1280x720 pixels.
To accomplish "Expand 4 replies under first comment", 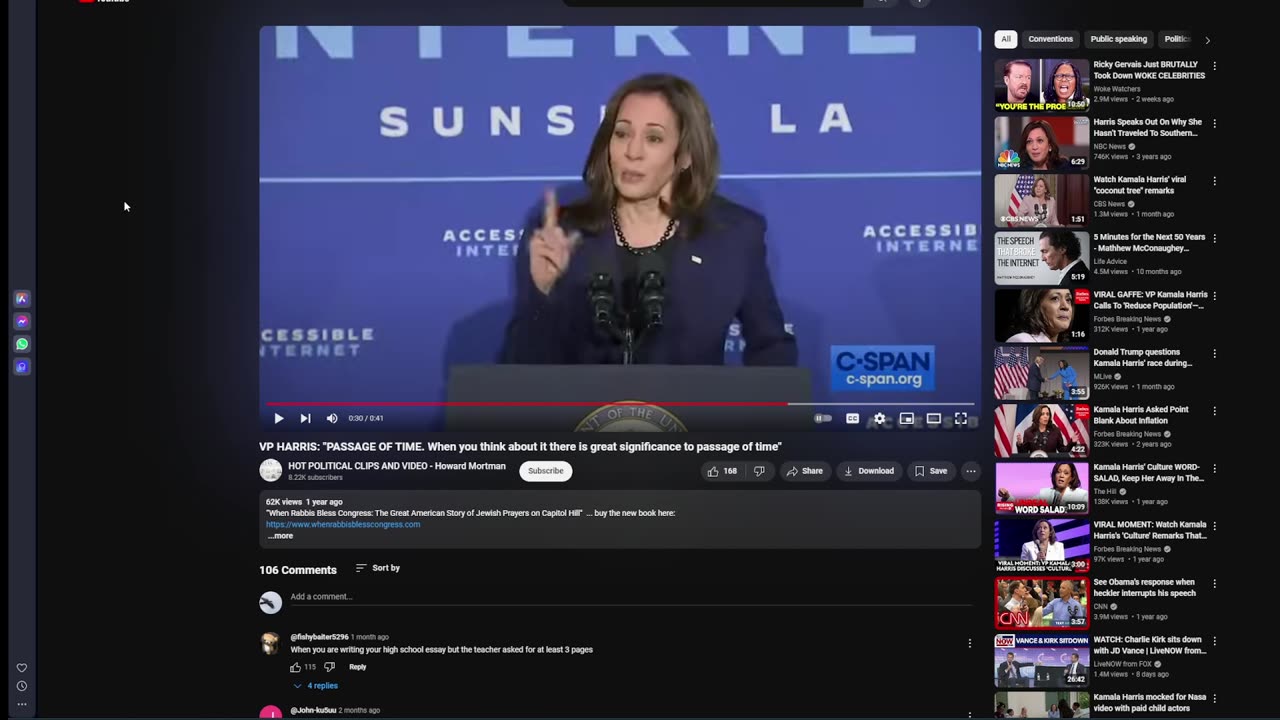I will tap(316, 686).
